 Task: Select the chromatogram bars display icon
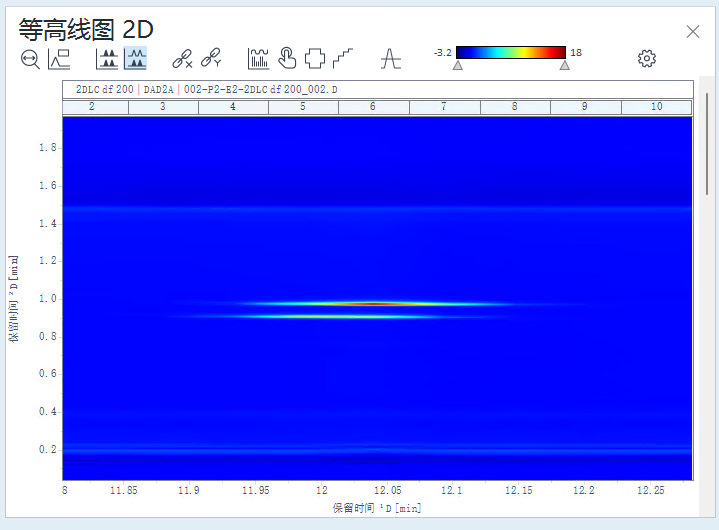[258, 59]
